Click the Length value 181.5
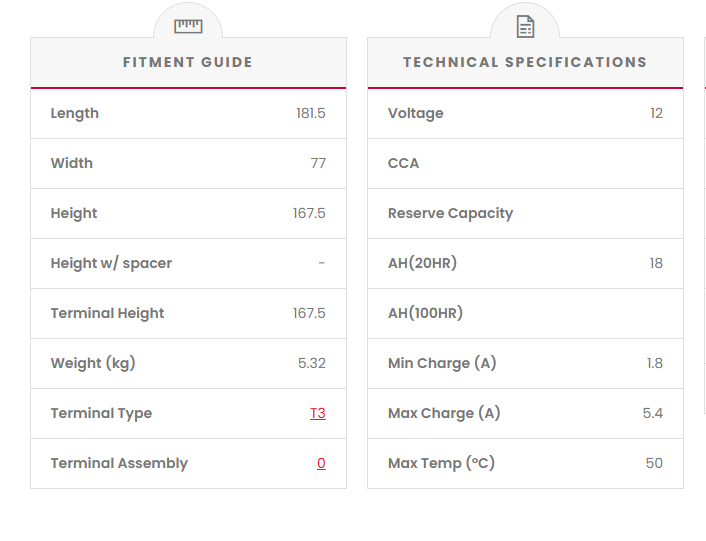 point(311,113)
